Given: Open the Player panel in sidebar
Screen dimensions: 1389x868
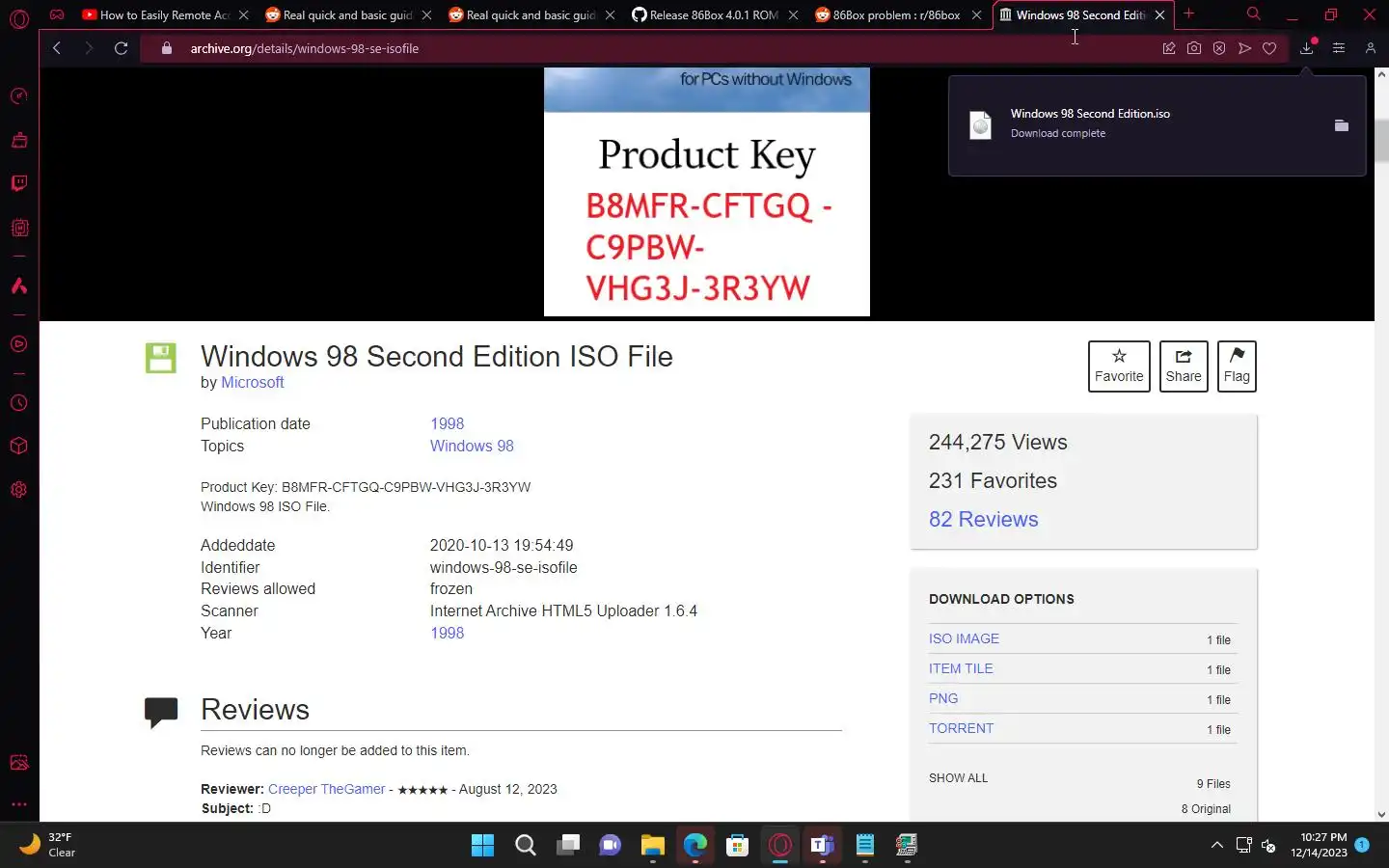Looking at the screenshot, I should [x=18, y=344].
